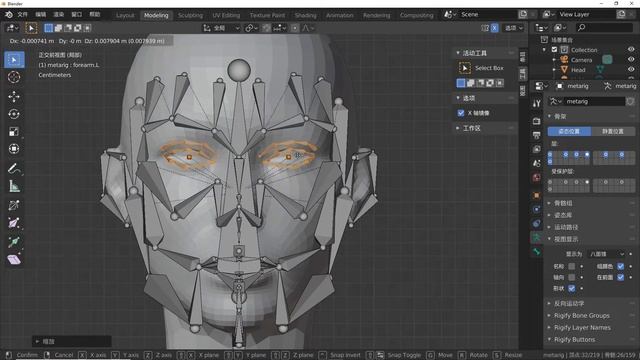The width and height of the screenshot is (640, 360).
Task: Pick the Bone Size tool
Action: click(14, 223)
